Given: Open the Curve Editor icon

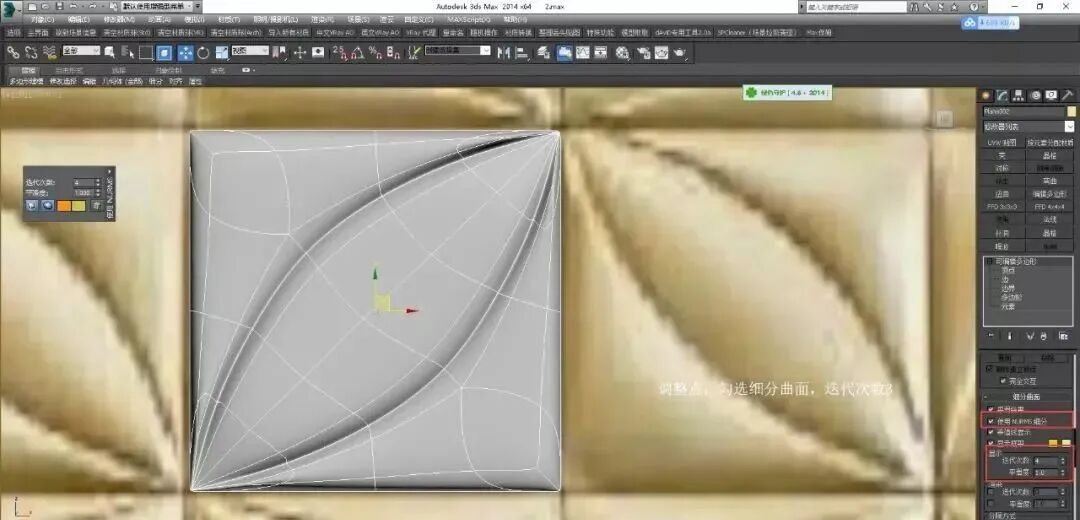Looking at the screenshot, I should 583,52.
